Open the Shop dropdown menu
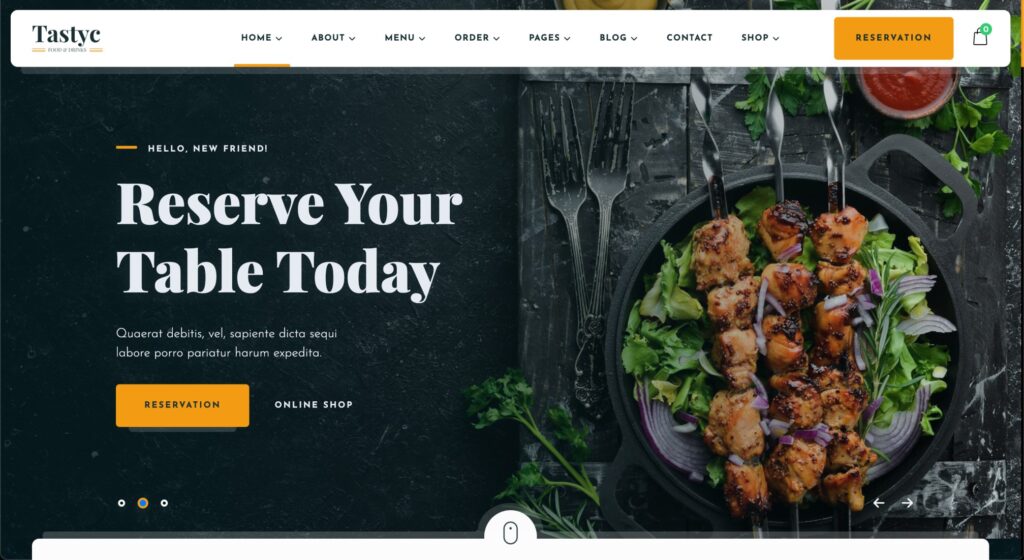The width and height of the screenshot is (1024, 560). tap(760, 38)
